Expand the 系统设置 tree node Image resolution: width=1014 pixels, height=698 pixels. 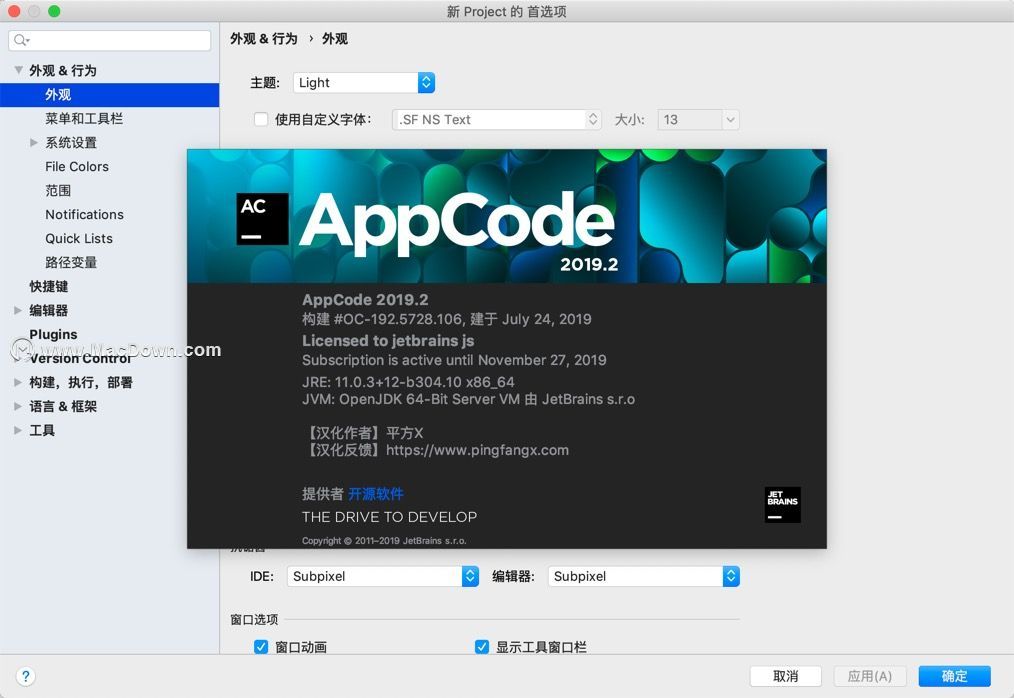click(x=34, y=142)
